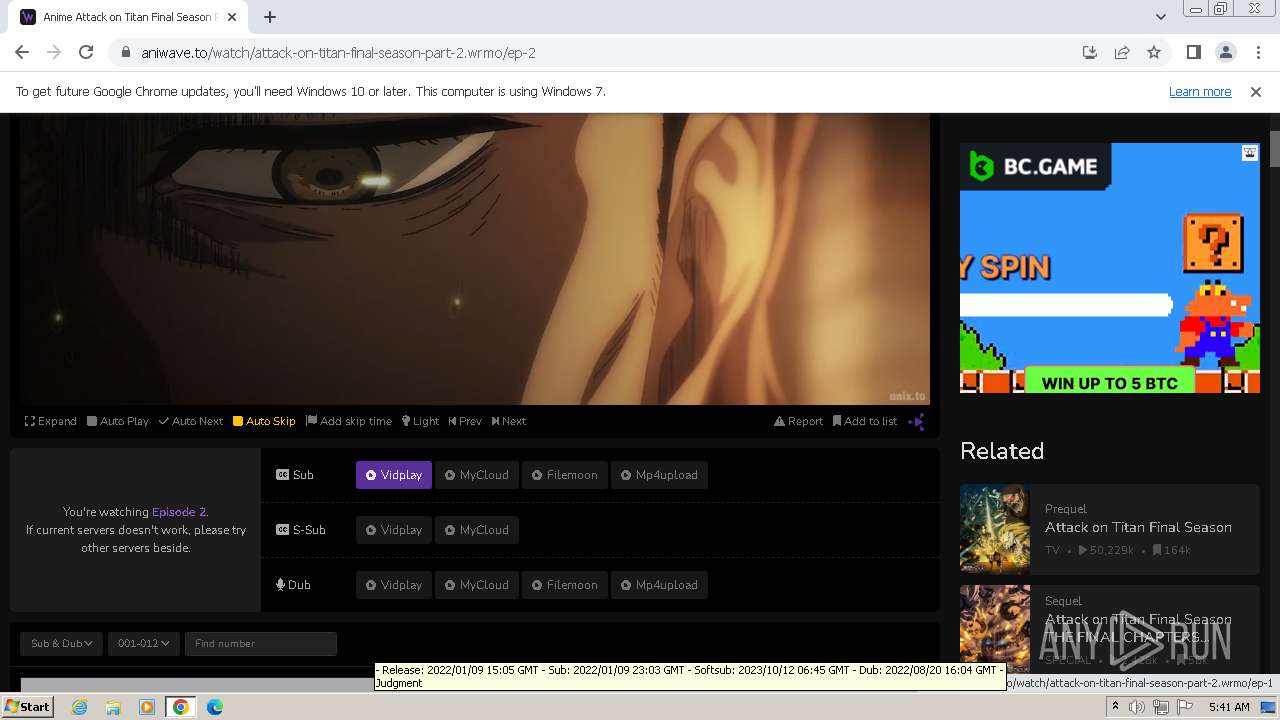Report this video

[798, 421]
